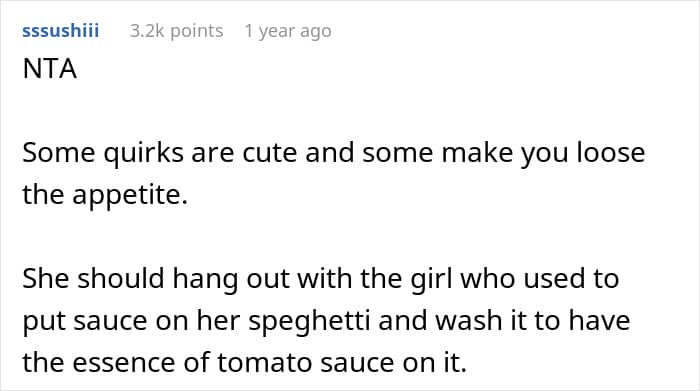Click the word loose in first paragraph
Viewport: 700px width, 391px height.
(611, 152)
